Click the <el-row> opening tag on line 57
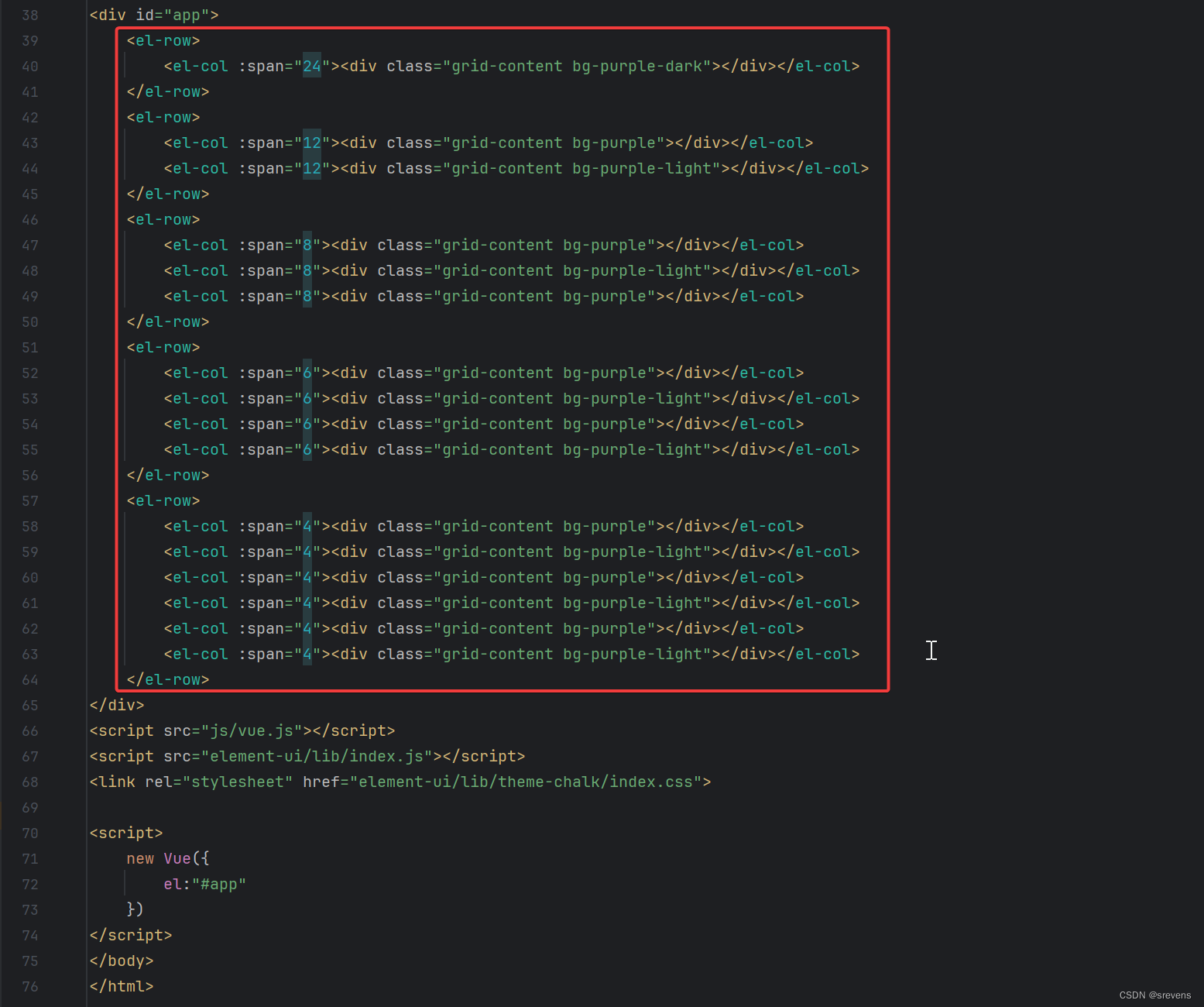 pos(163,500)
